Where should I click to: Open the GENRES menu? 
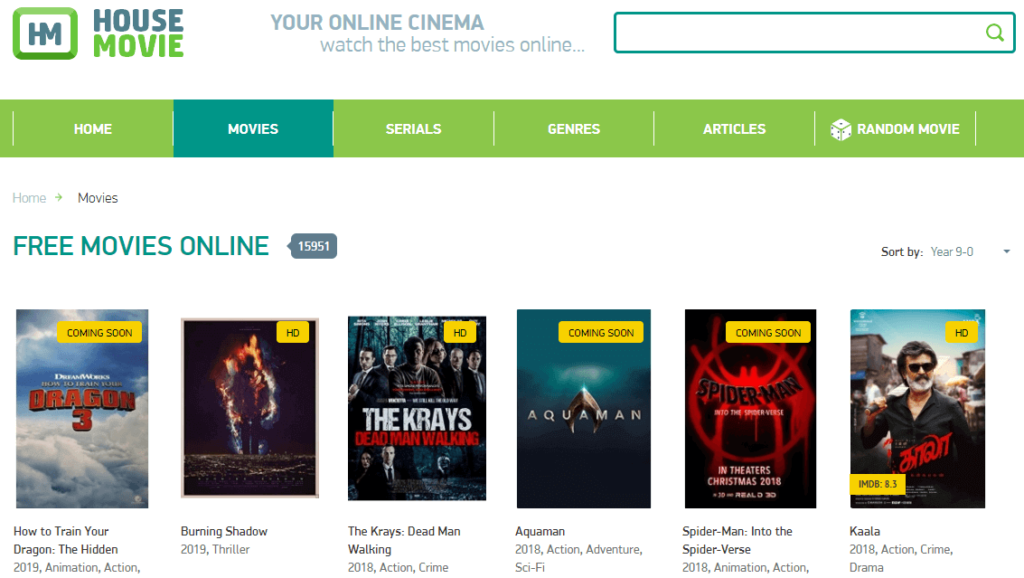[573, 128]
